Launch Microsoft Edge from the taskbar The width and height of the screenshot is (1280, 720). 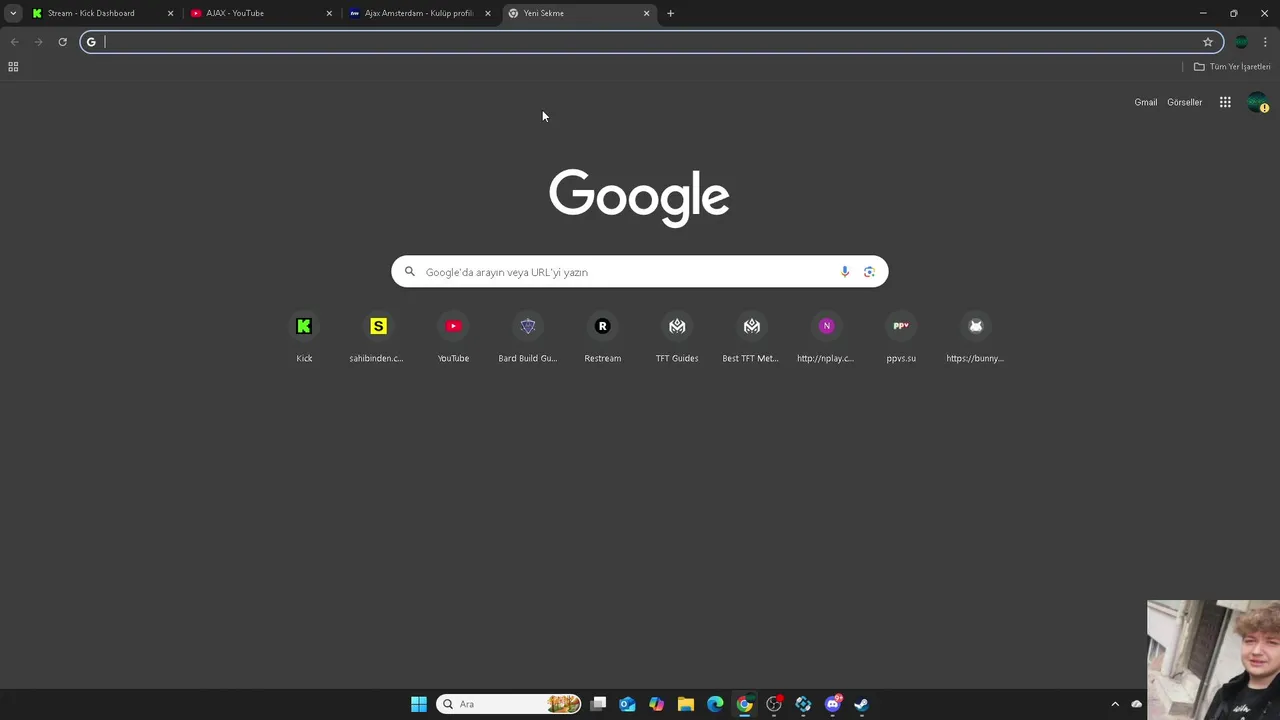pos(715,704)
